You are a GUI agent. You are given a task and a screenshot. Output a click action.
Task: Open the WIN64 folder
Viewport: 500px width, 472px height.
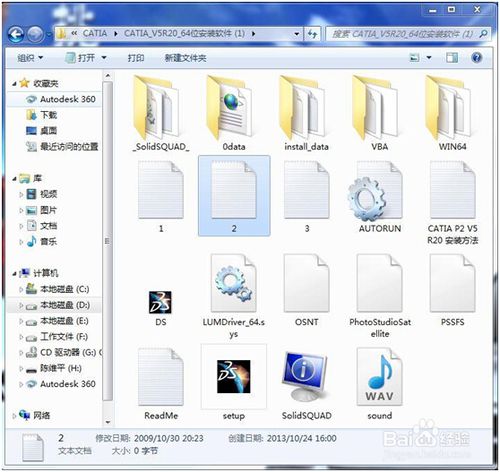coord(452,113)
